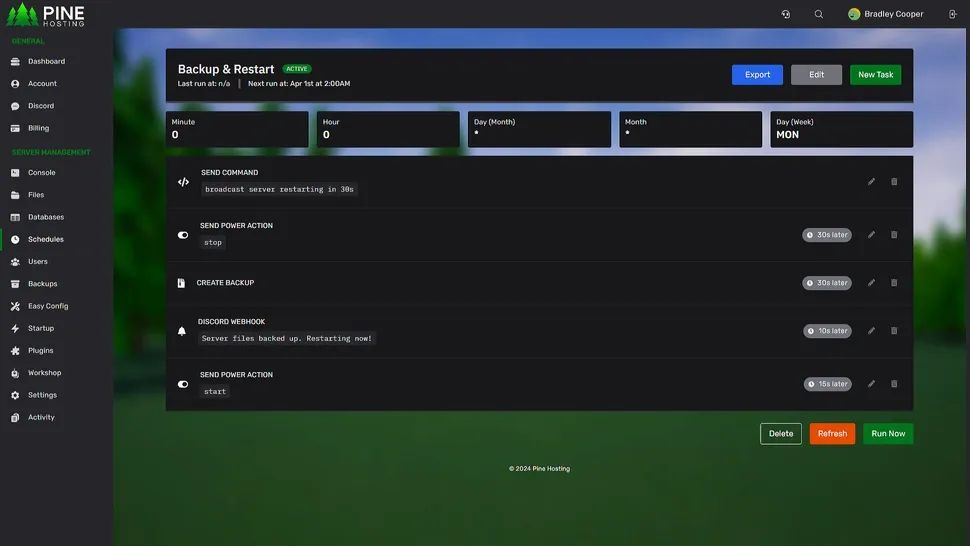Viewport: 970px width, 546px height.
Task: Click the green New Task button
Action: [875, 75]
